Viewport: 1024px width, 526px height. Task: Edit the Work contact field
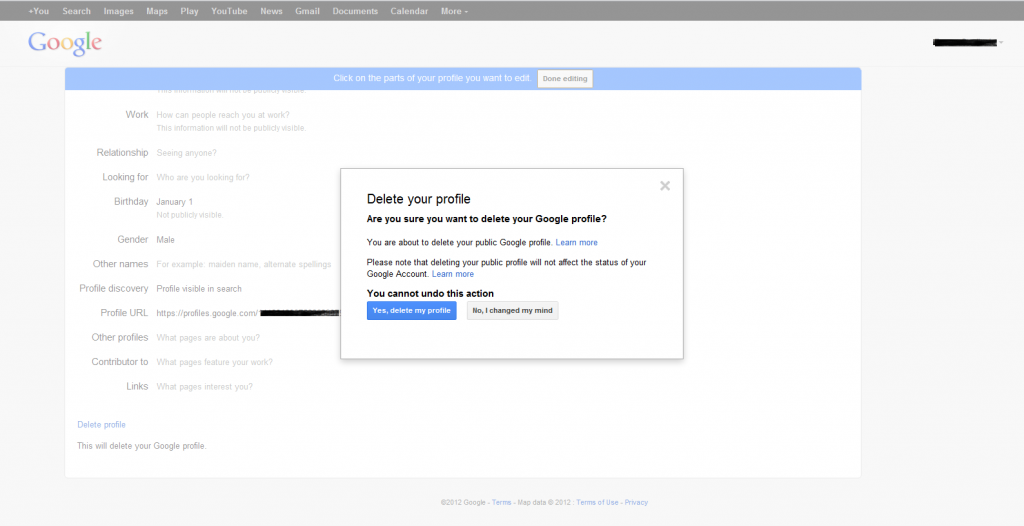pyautogui.click(x=223, y=115)
